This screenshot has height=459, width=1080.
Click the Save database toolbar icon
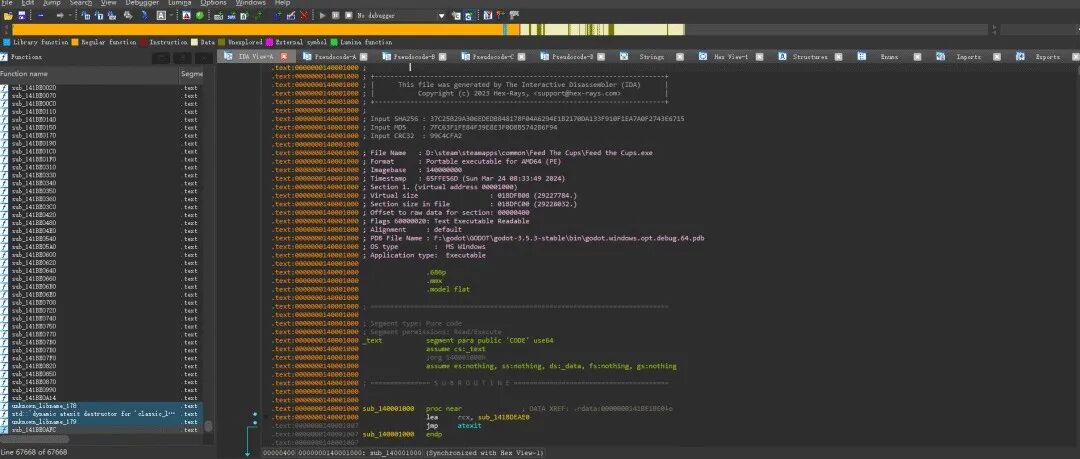point(22,15)
